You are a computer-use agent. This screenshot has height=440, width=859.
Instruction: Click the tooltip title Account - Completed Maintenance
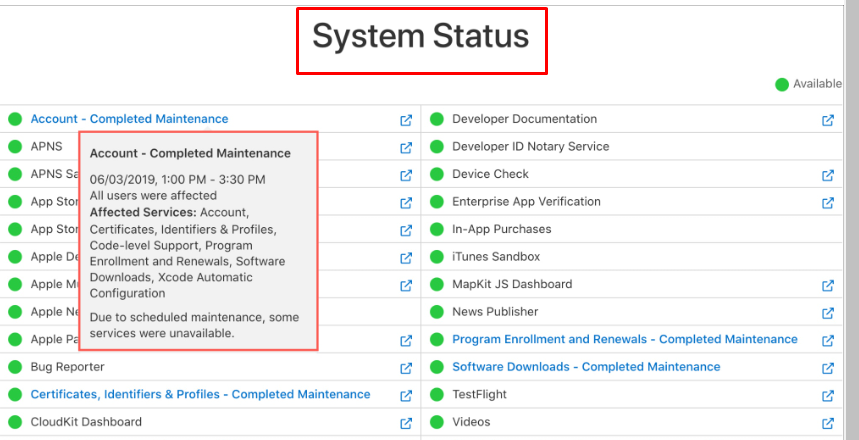pos(190,153)
